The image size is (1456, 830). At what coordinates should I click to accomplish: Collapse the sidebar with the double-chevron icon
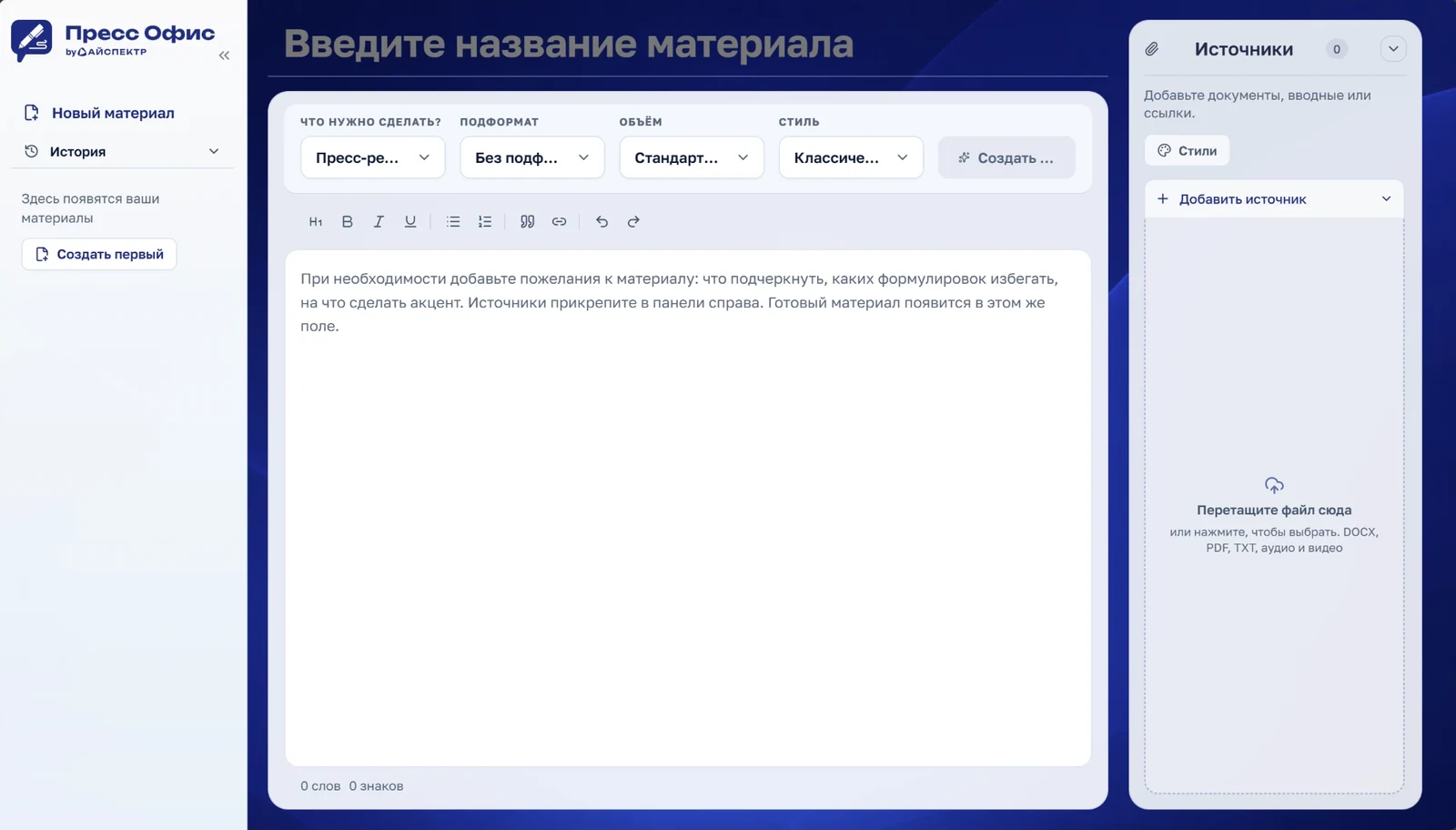[224, 56]
